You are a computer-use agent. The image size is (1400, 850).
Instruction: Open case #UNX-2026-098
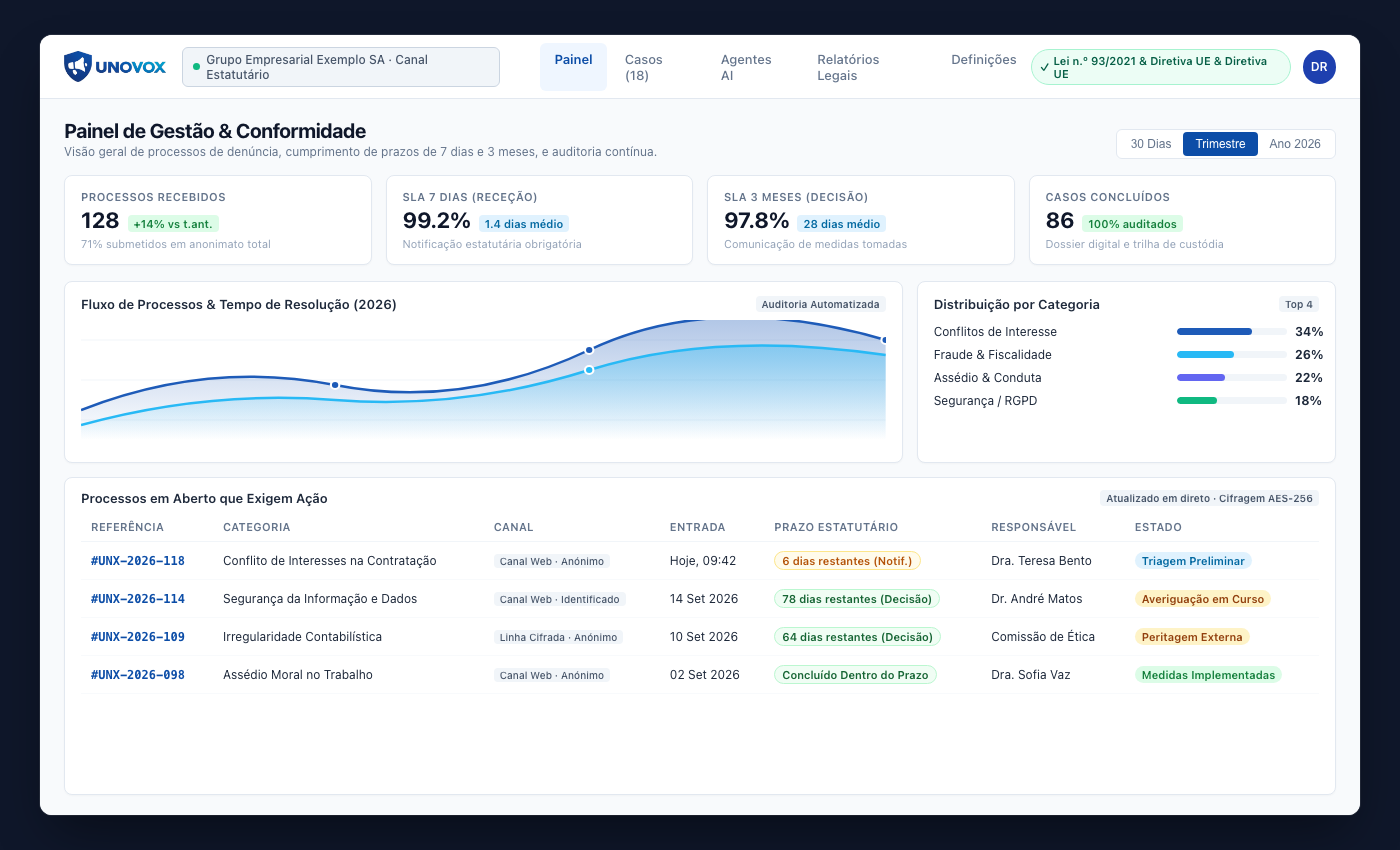pyautogui.click(x=138, y=675)
